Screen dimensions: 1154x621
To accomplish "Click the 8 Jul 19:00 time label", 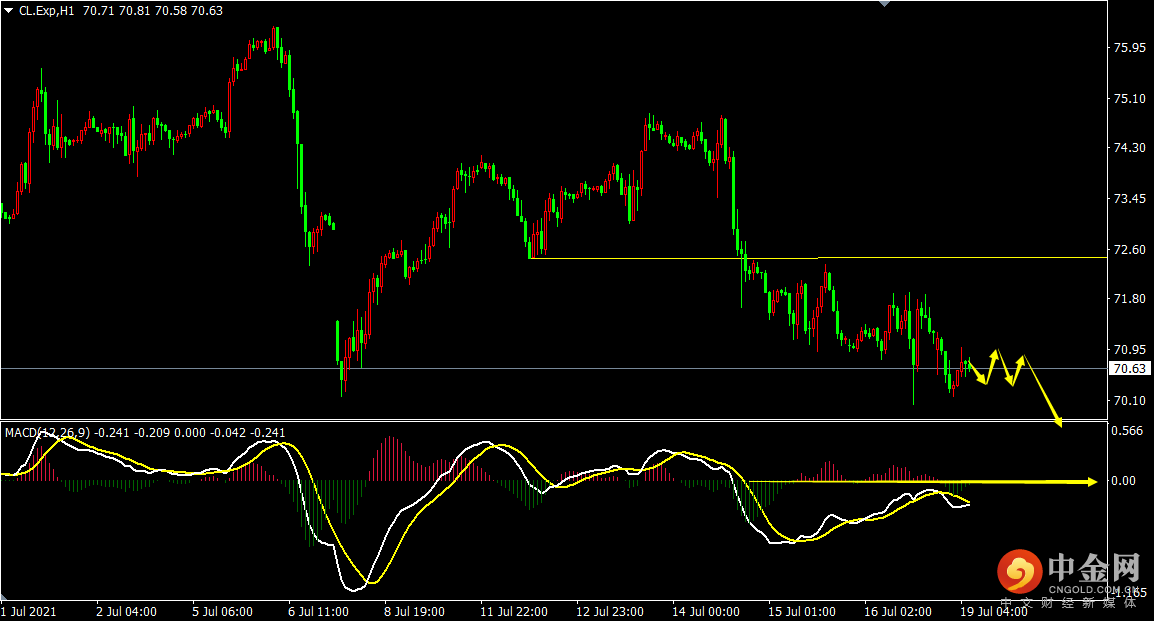I will point(414,611).
